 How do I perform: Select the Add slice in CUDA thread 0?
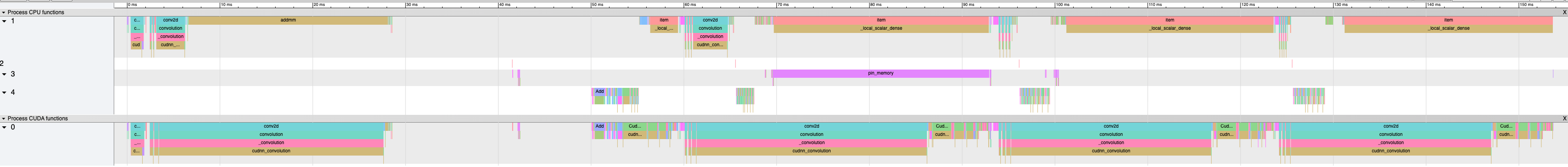point(599,126)
